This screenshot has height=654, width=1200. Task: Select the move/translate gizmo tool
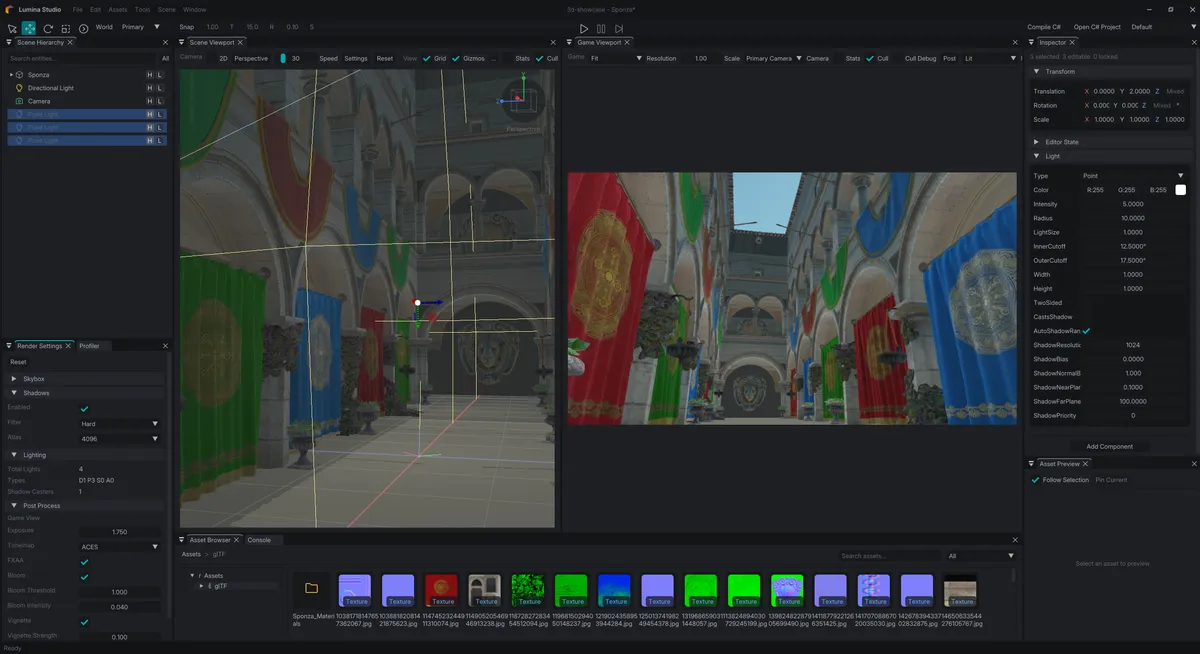[29, 28]
